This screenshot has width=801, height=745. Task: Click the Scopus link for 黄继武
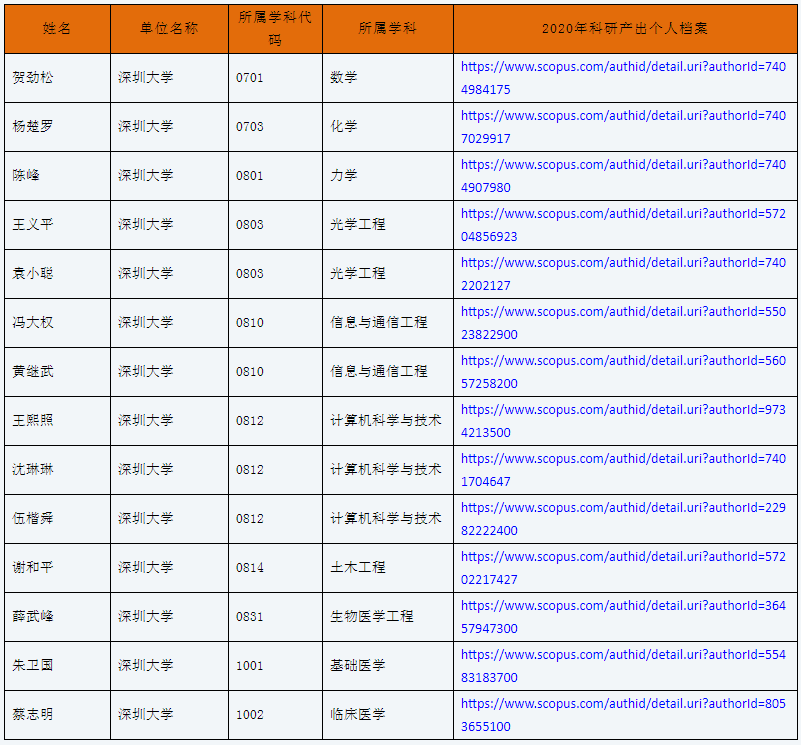point(623,361)
